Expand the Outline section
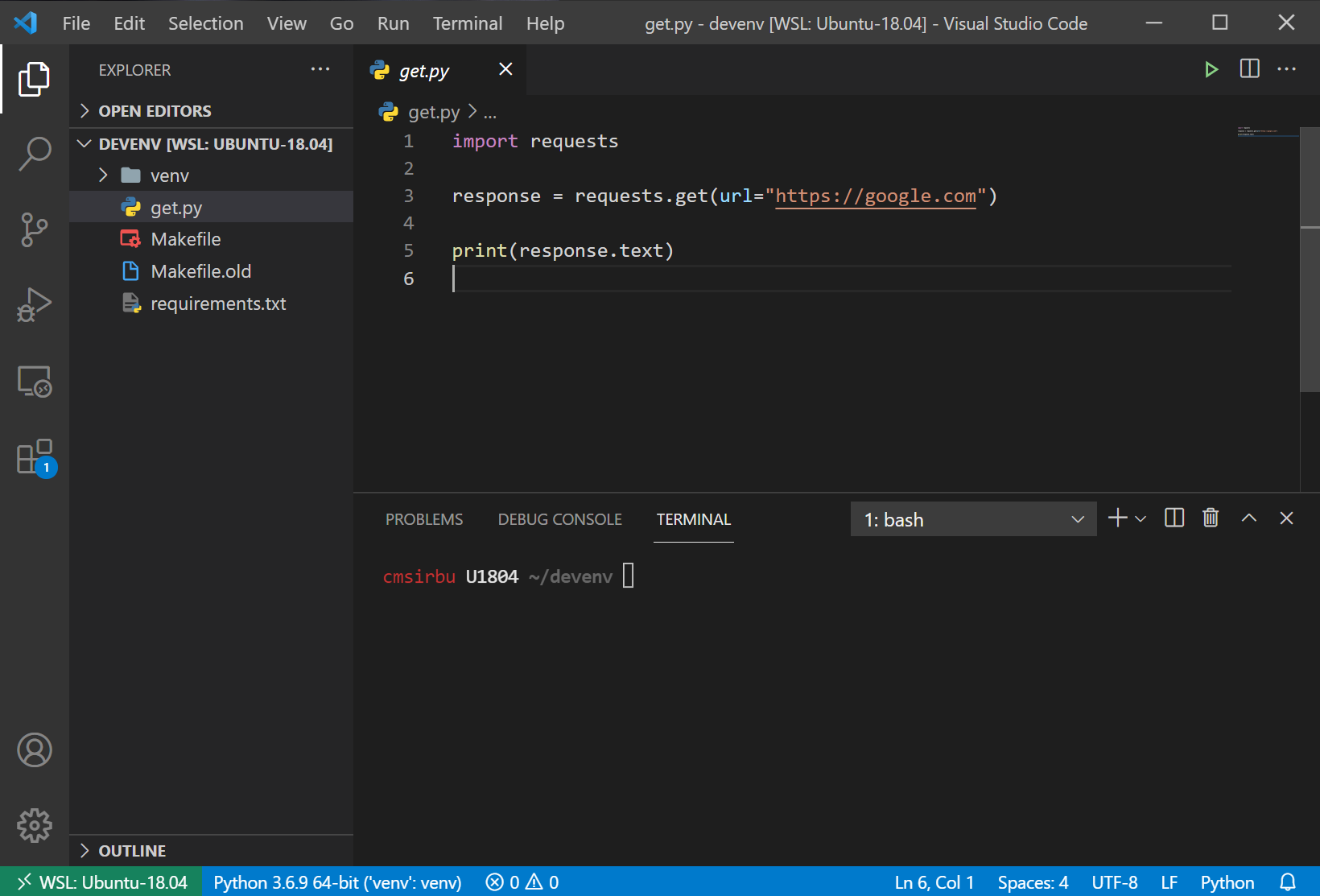 pyautogui.click(x=212, y=851)
